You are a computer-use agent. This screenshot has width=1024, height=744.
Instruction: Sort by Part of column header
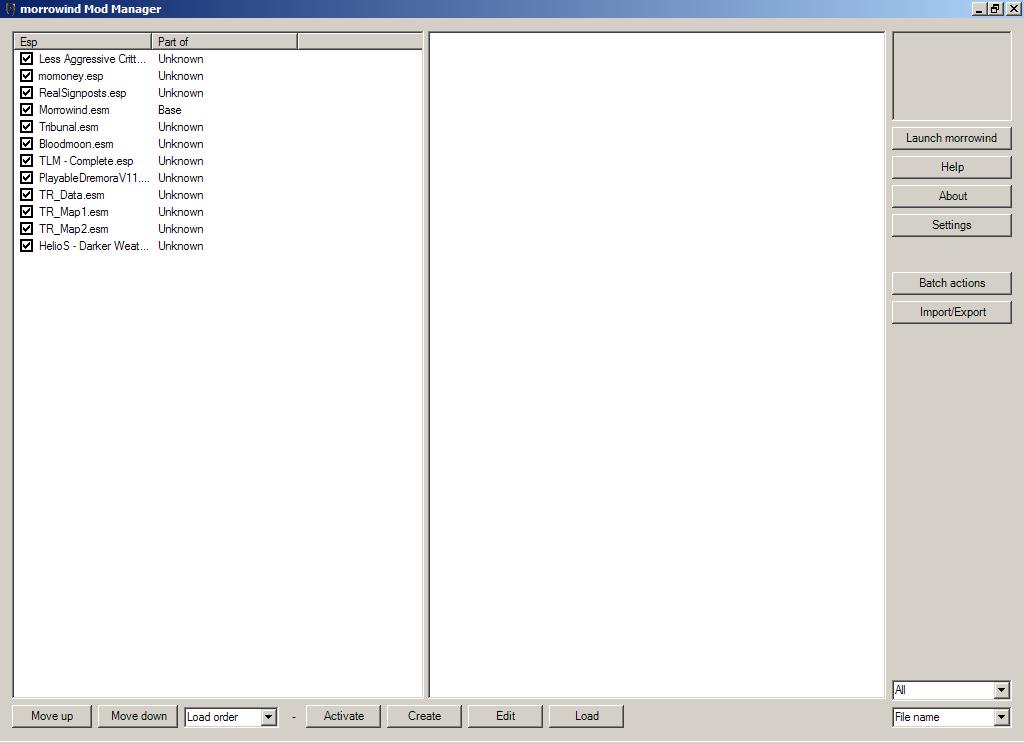click(x=224, y=42)
